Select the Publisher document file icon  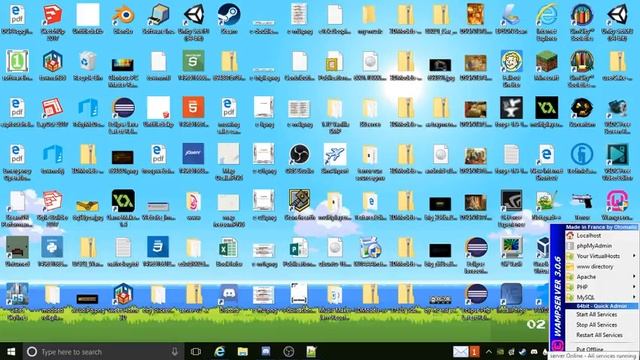[299, 247]
